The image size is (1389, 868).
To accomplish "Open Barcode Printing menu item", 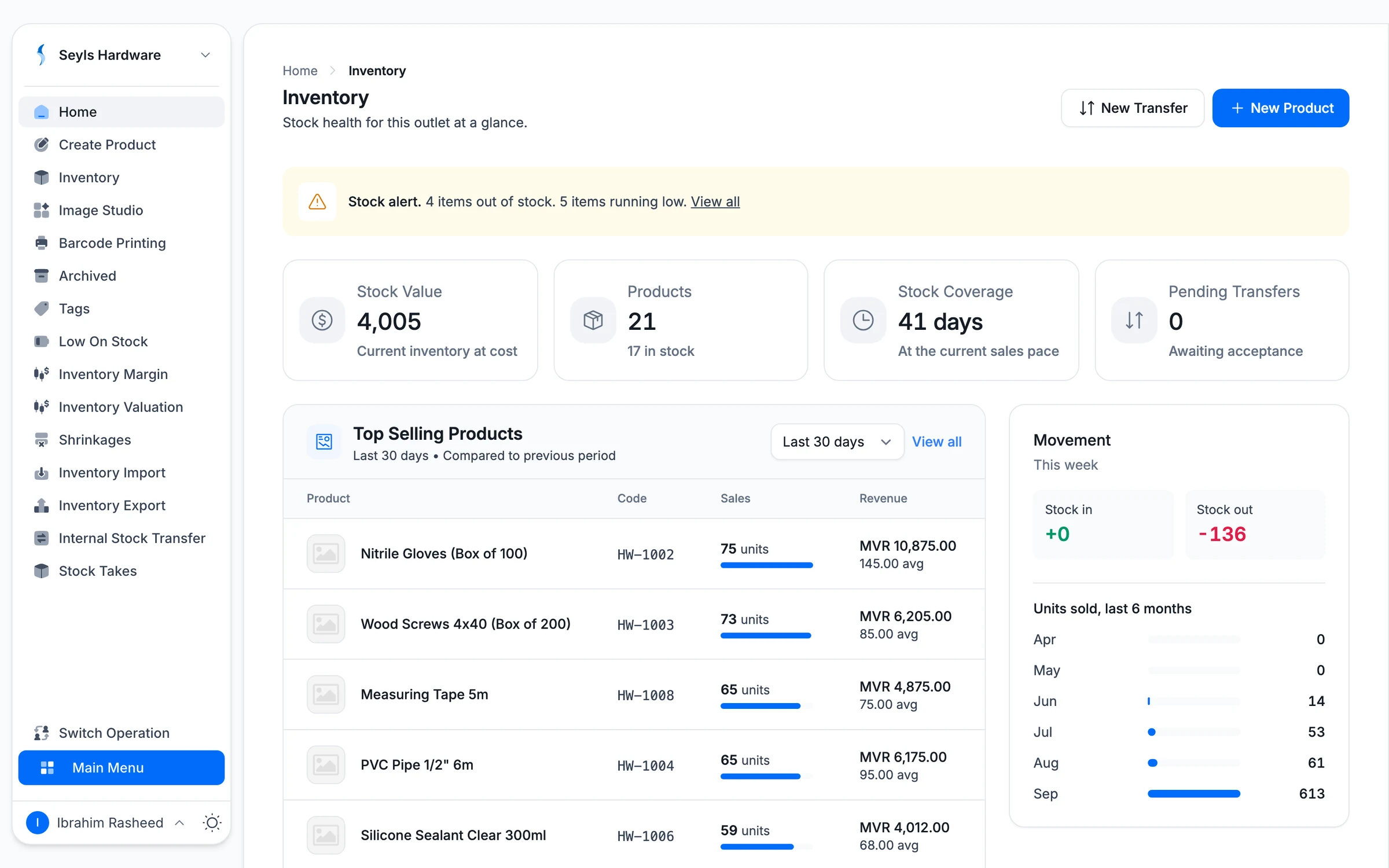I will click(x=122, y=243).
